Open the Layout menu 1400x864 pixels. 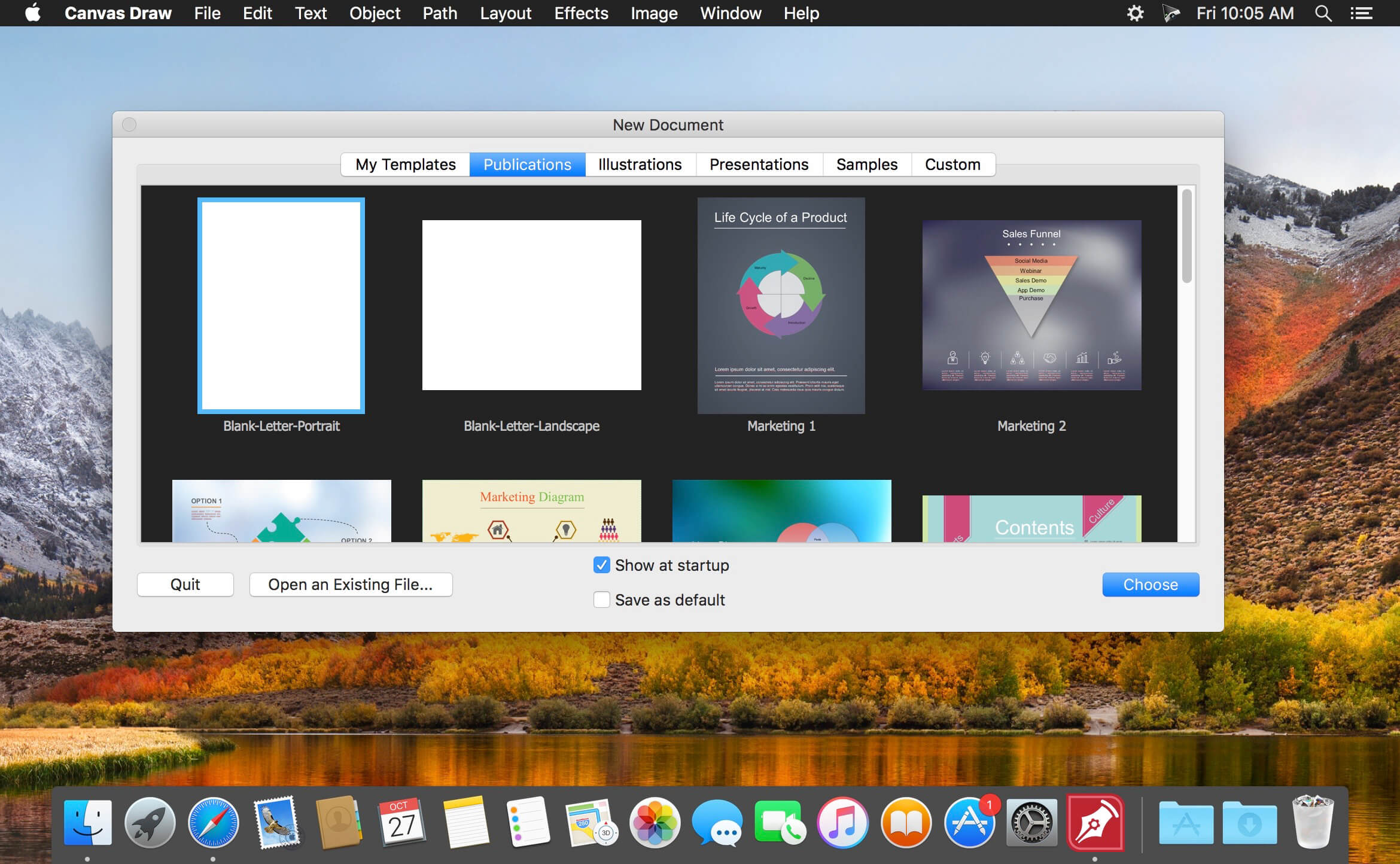[x=506, y=13]
